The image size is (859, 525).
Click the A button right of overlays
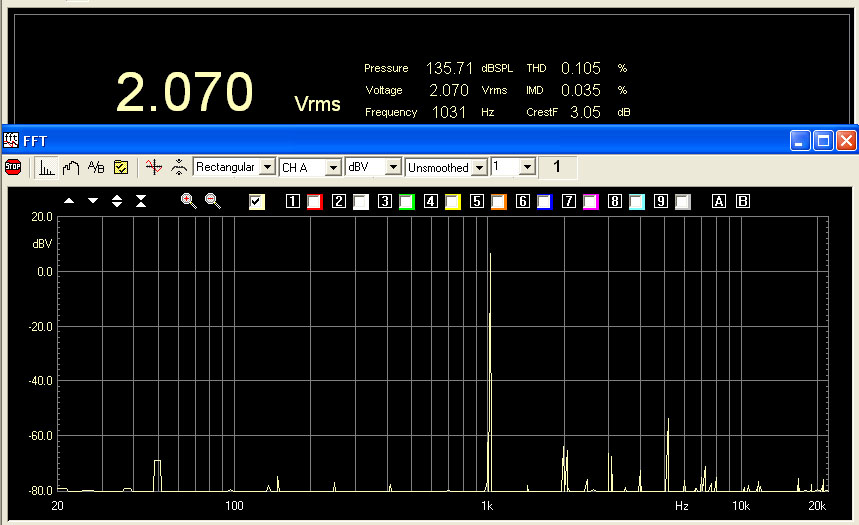718,202
